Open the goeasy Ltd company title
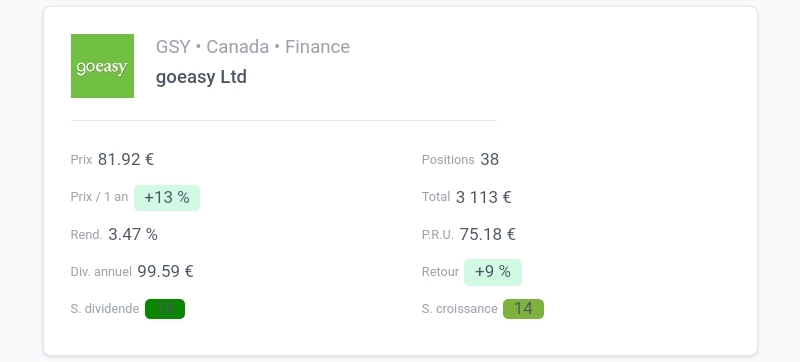Screen dimensions: 800x362 201,77
